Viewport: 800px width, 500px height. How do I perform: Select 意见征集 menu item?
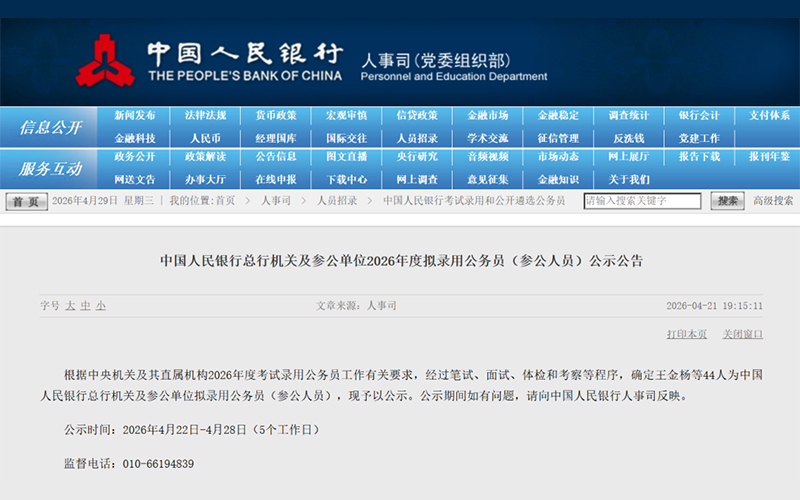tap(488, 180)
